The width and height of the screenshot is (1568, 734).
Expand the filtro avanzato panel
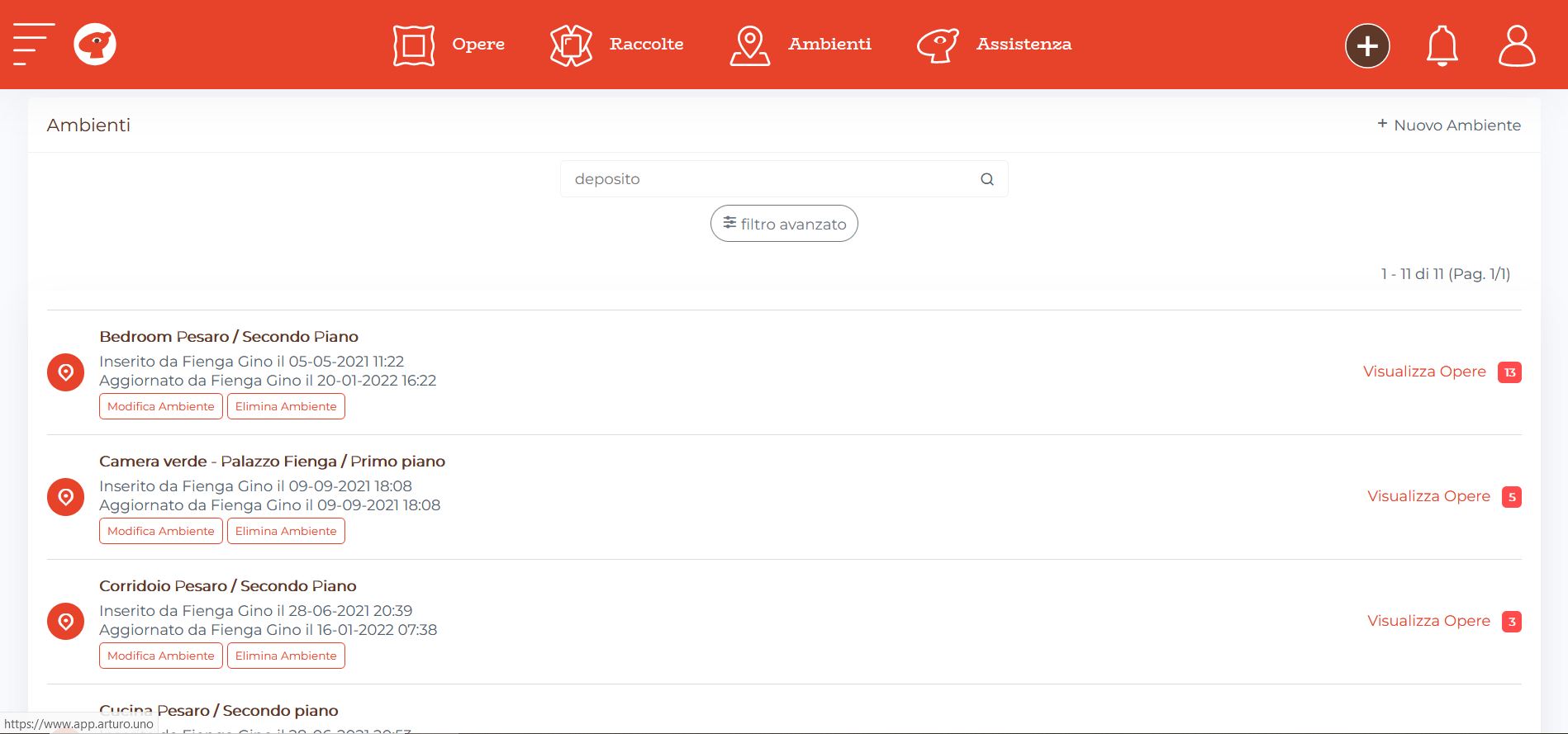(784, 224)
